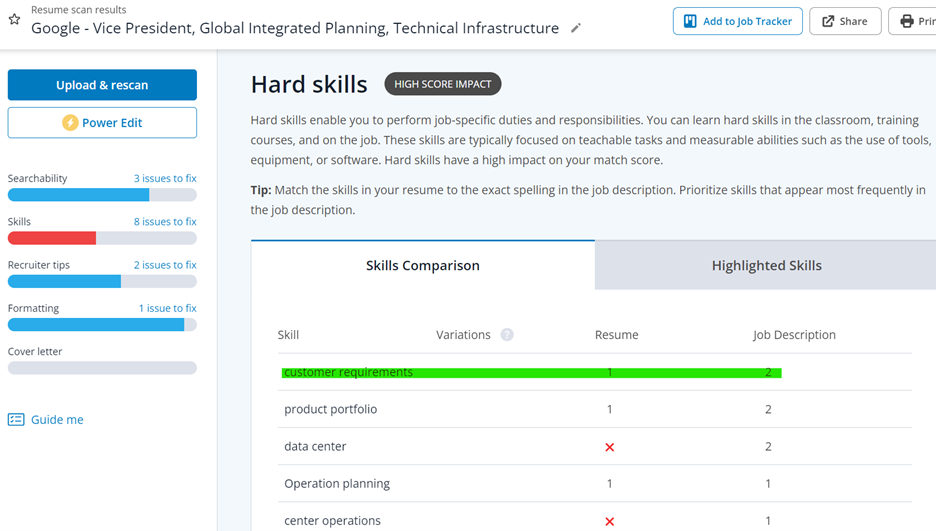Click the Cover letter label

35,351
